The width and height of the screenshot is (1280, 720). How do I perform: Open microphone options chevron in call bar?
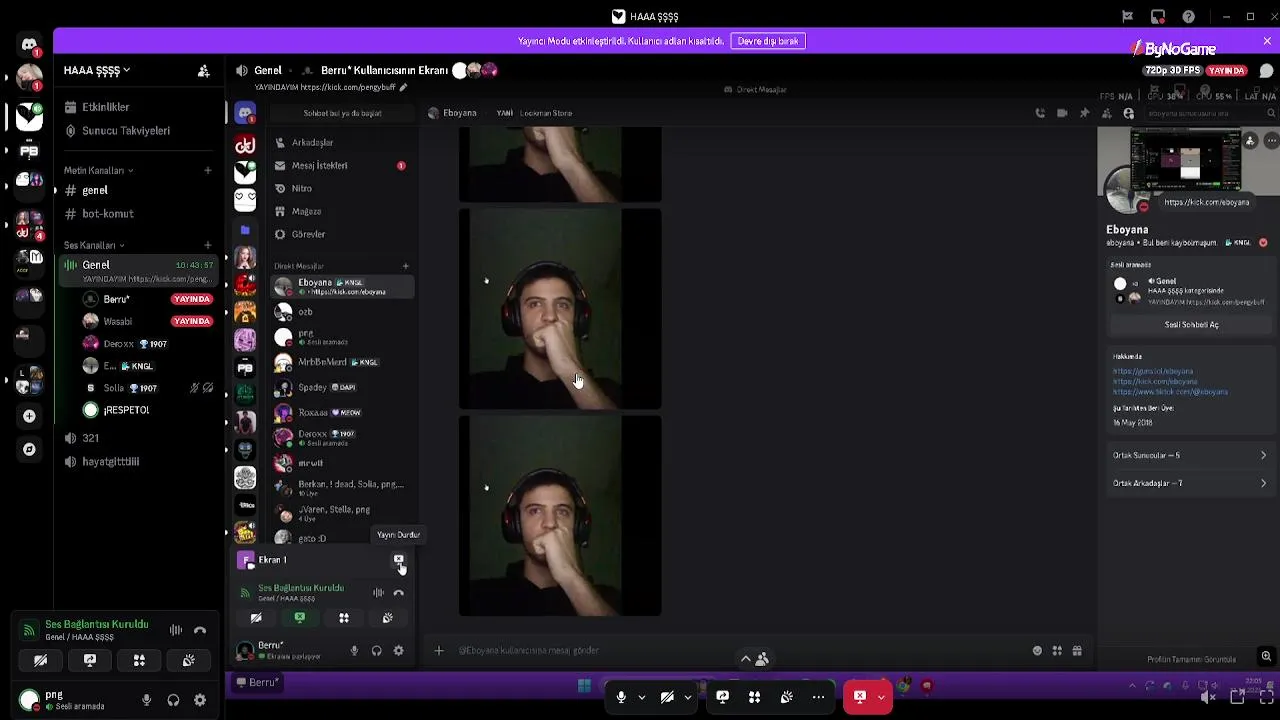642,697
